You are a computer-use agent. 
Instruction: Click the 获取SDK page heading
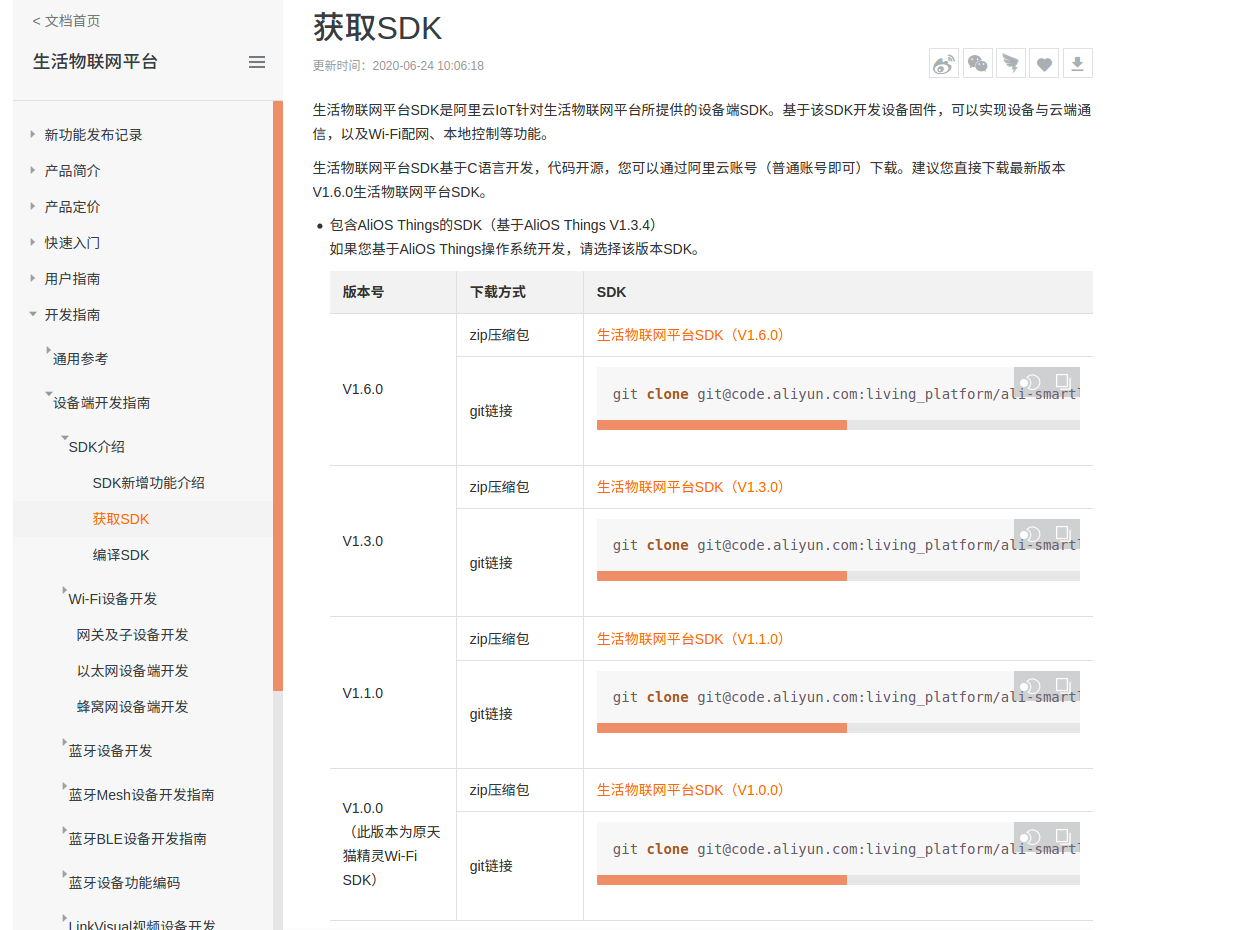click(x=377, y=27)
